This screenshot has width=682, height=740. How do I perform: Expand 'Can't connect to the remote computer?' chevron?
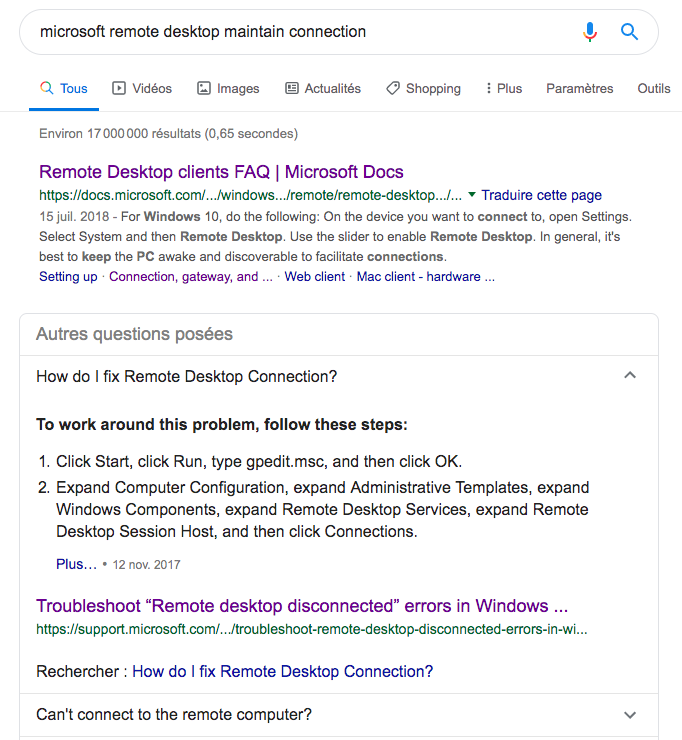click(x=630, y=715)
